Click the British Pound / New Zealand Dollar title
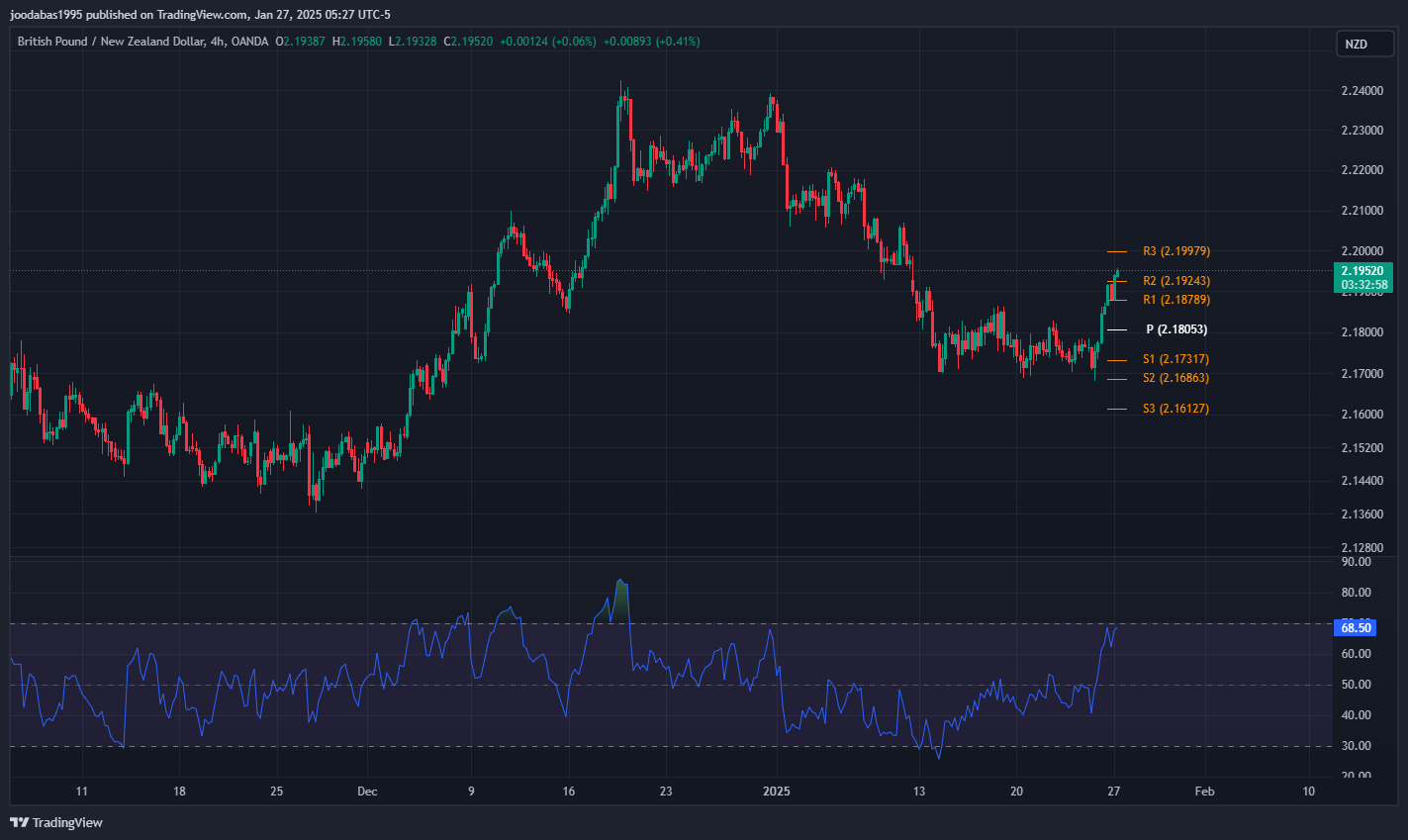 110,42
